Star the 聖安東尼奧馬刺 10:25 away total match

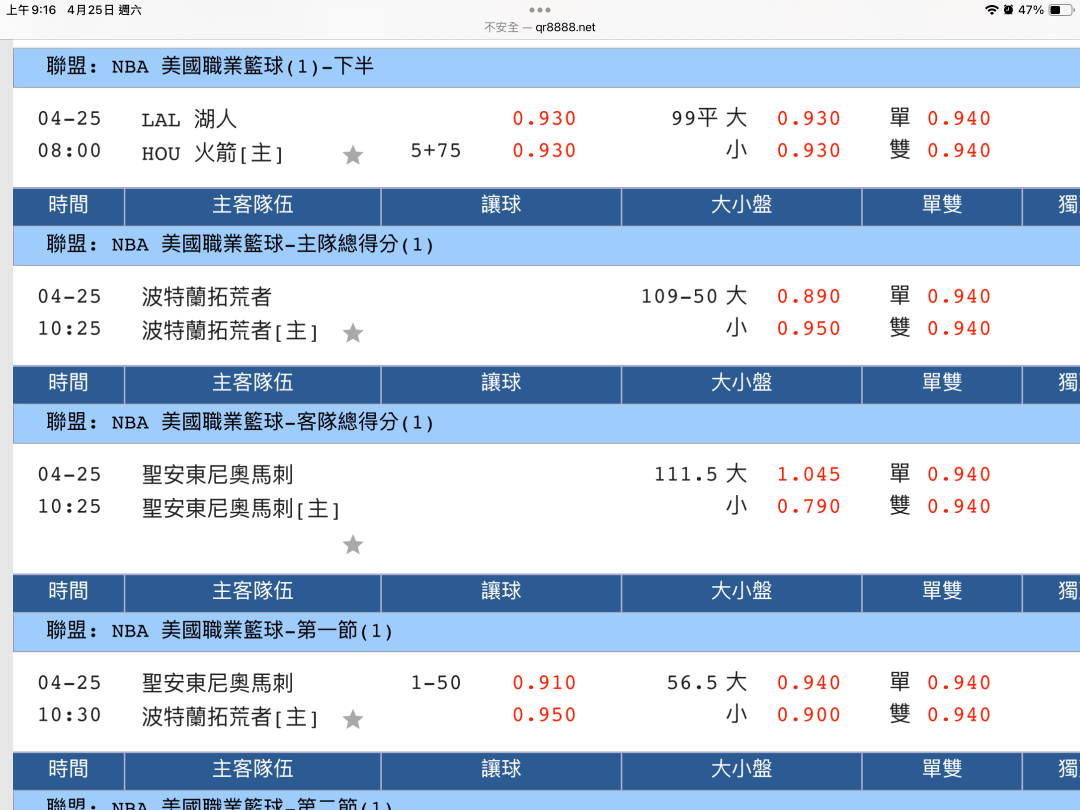point(353,545)
